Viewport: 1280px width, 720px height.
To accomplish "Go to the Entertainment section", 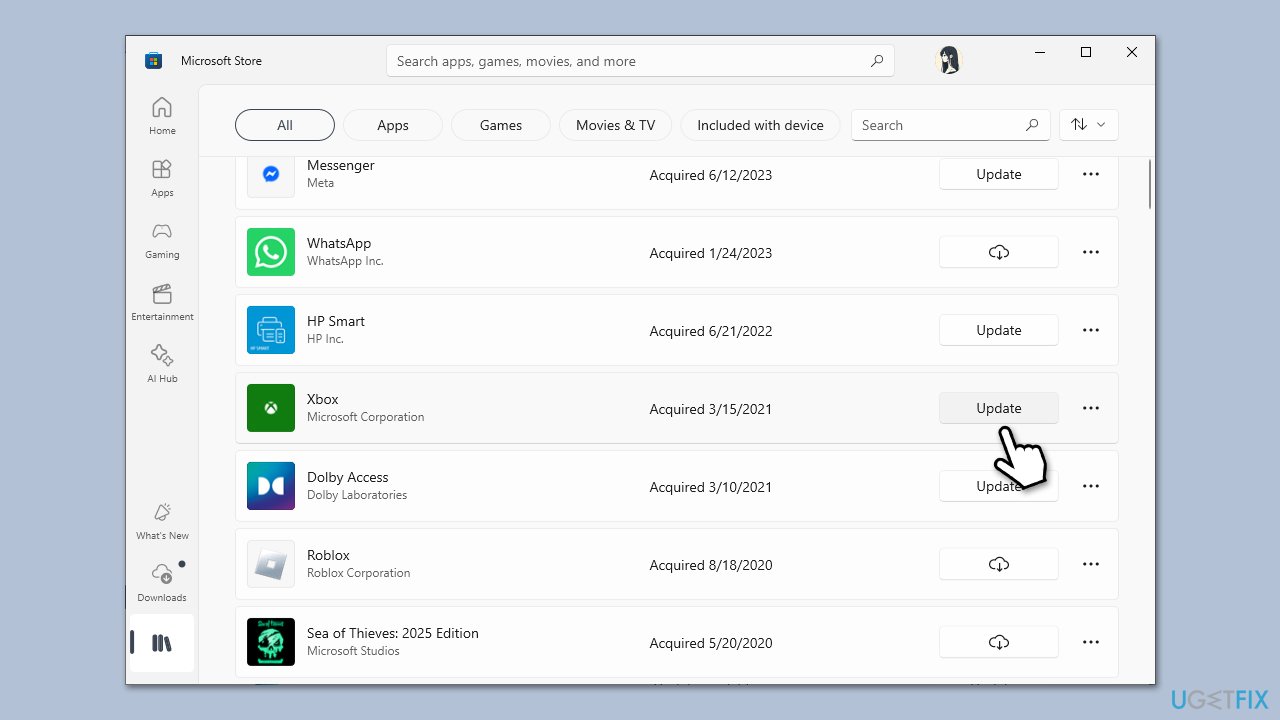I will pyautogui.click(x=161, y=302).
